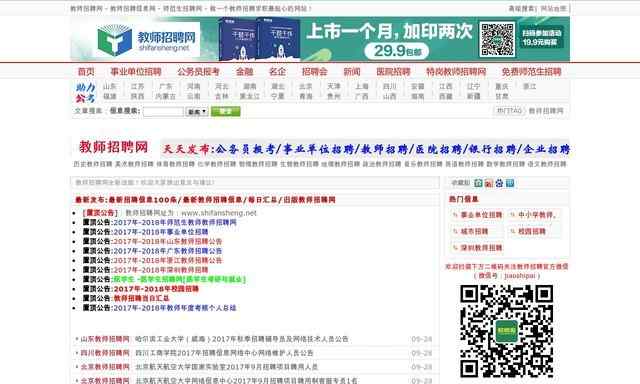Viewport: 640px width, 384px height.
Task: Open hot info link 中小学教师 in sidebar
Action: [x=537, y=215]
